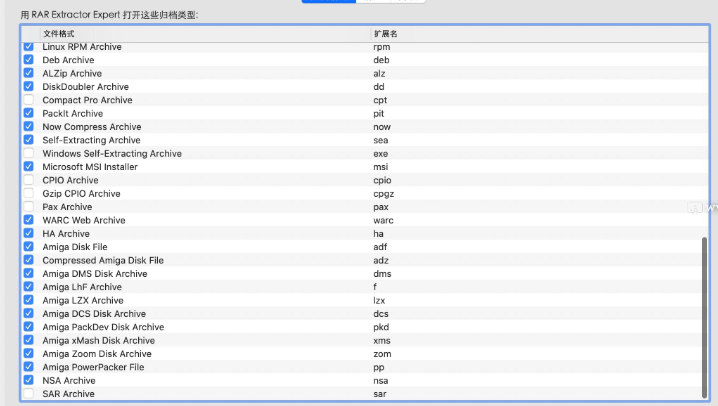Image resolution: width=718 pixels, height=406 pixels.
Task: Select the 'Microsoft MSI Installer' label
Action: pos(90,167)
